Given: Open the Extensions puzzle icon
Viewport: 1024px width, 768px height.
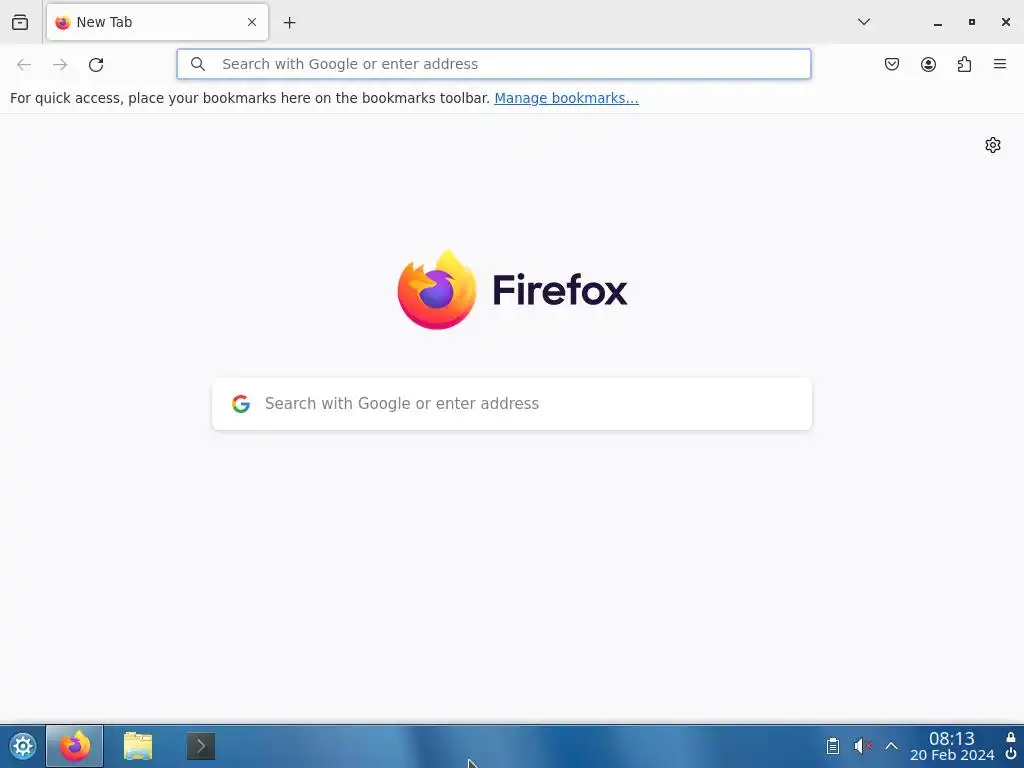Looking at the screenshot, I should tap(964, 64).
